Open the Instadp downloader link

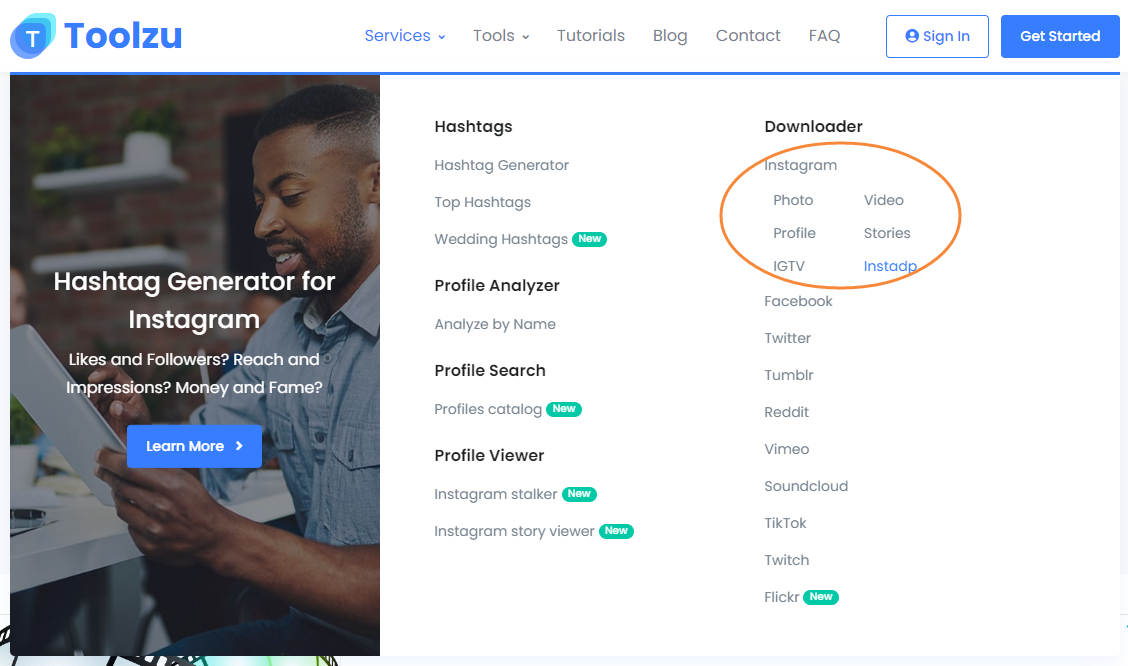coord(890,266)
